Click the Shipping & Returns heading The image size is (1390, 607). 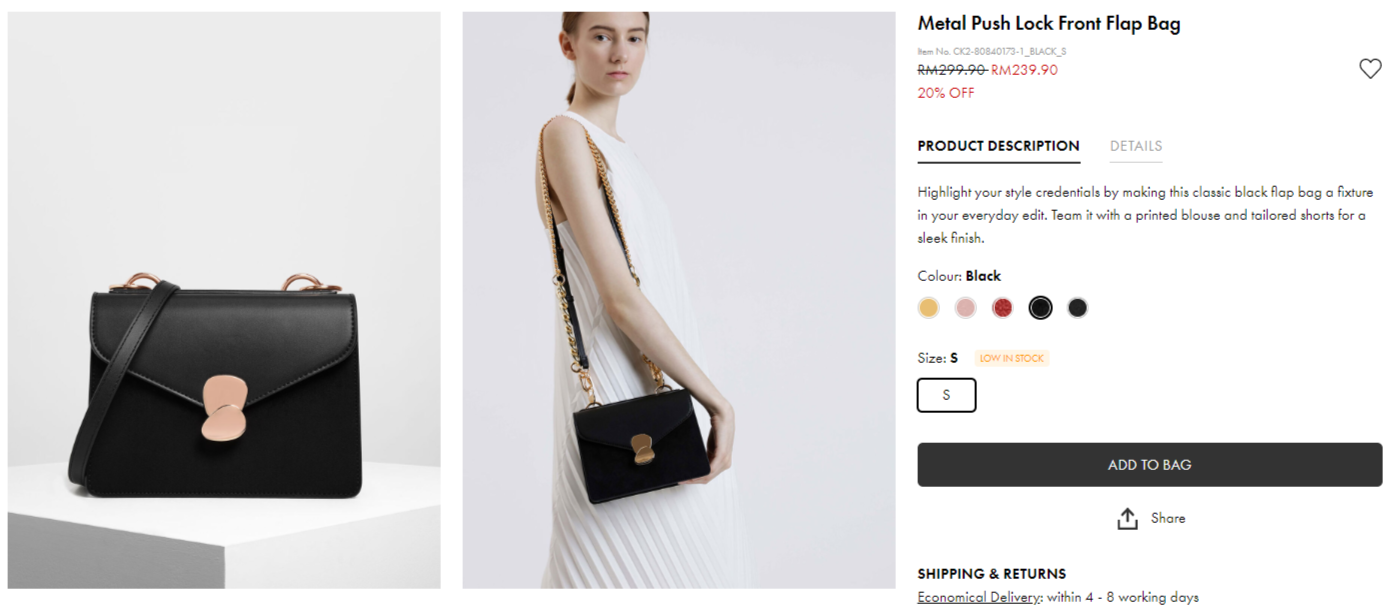(x=991, y=574)
